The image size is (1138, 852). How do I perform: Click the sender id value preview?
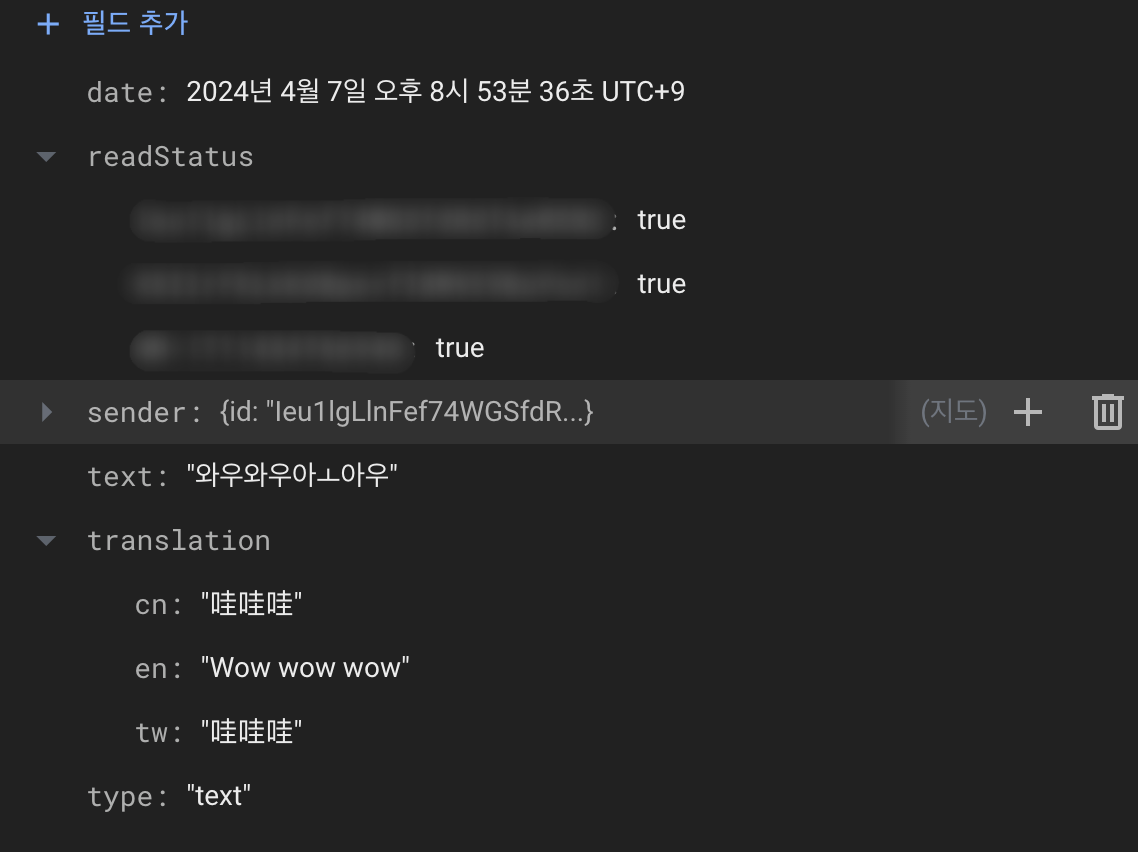click(405, 412)
